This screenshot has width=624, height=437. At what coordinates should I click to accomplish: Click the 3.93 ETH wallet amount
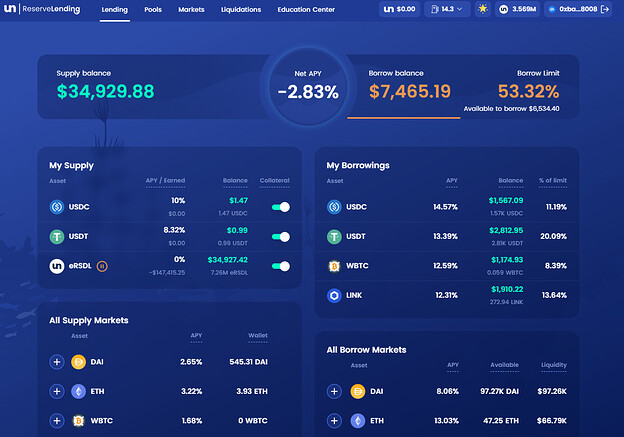tap(252, 391)
